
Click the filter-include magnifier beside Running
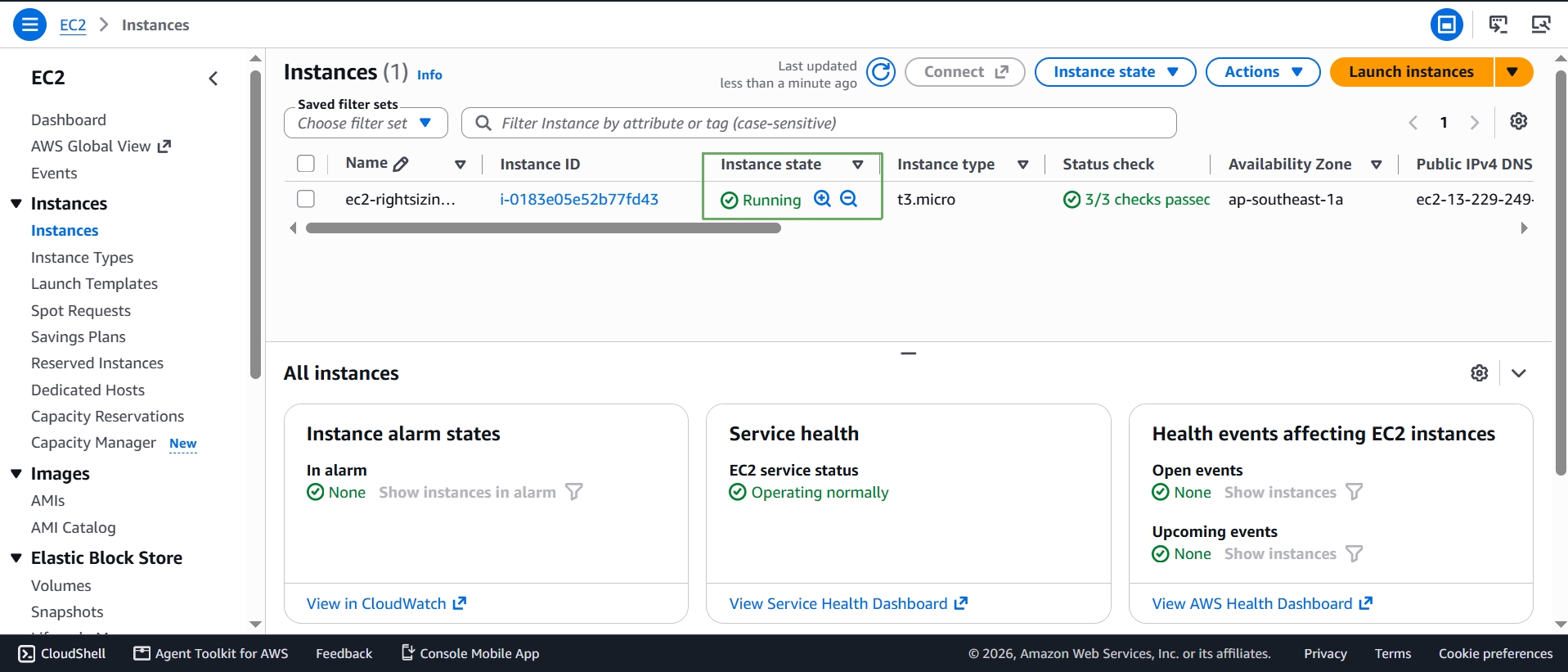pyautogui.click(x=823, y=199)
